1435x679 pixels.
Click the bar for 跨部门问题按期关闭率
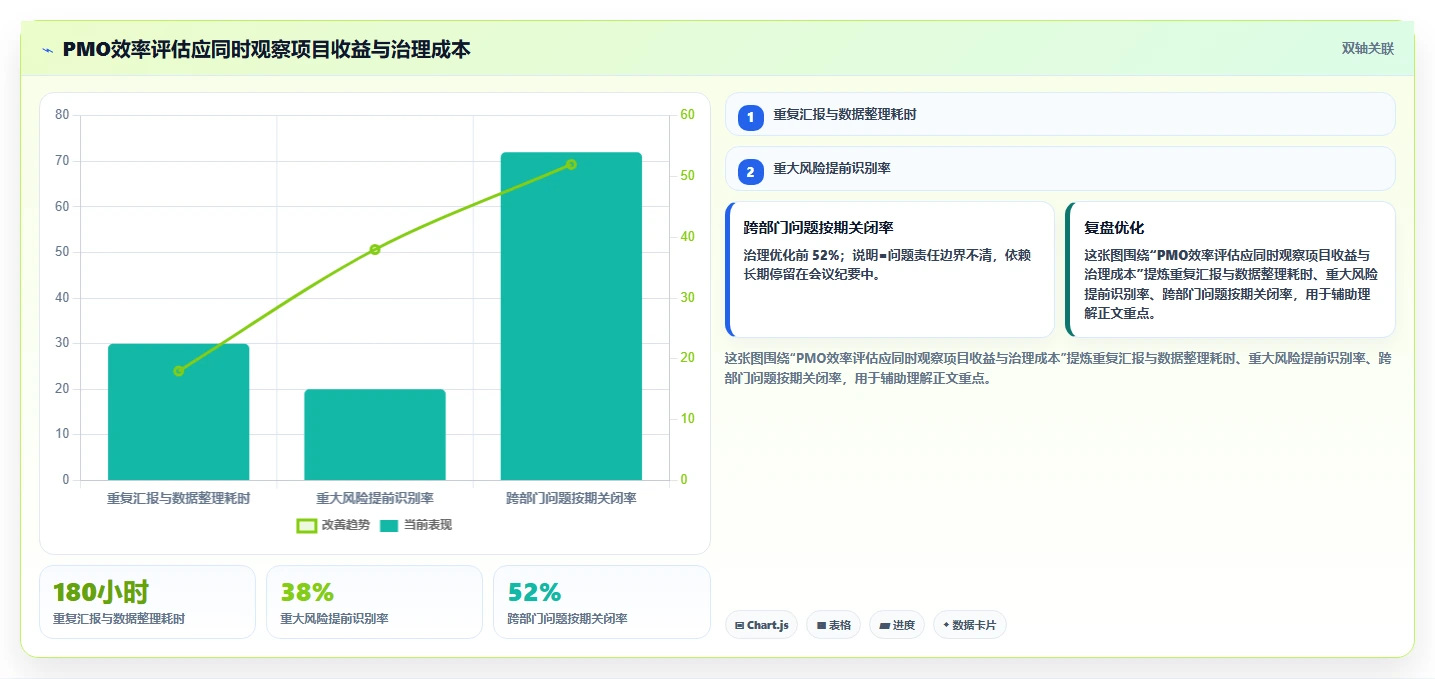[571, 316]
